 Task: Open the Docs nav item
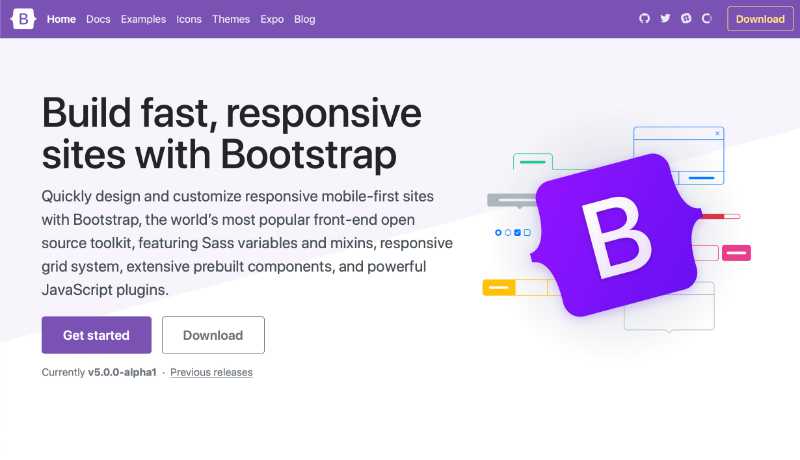98,19
